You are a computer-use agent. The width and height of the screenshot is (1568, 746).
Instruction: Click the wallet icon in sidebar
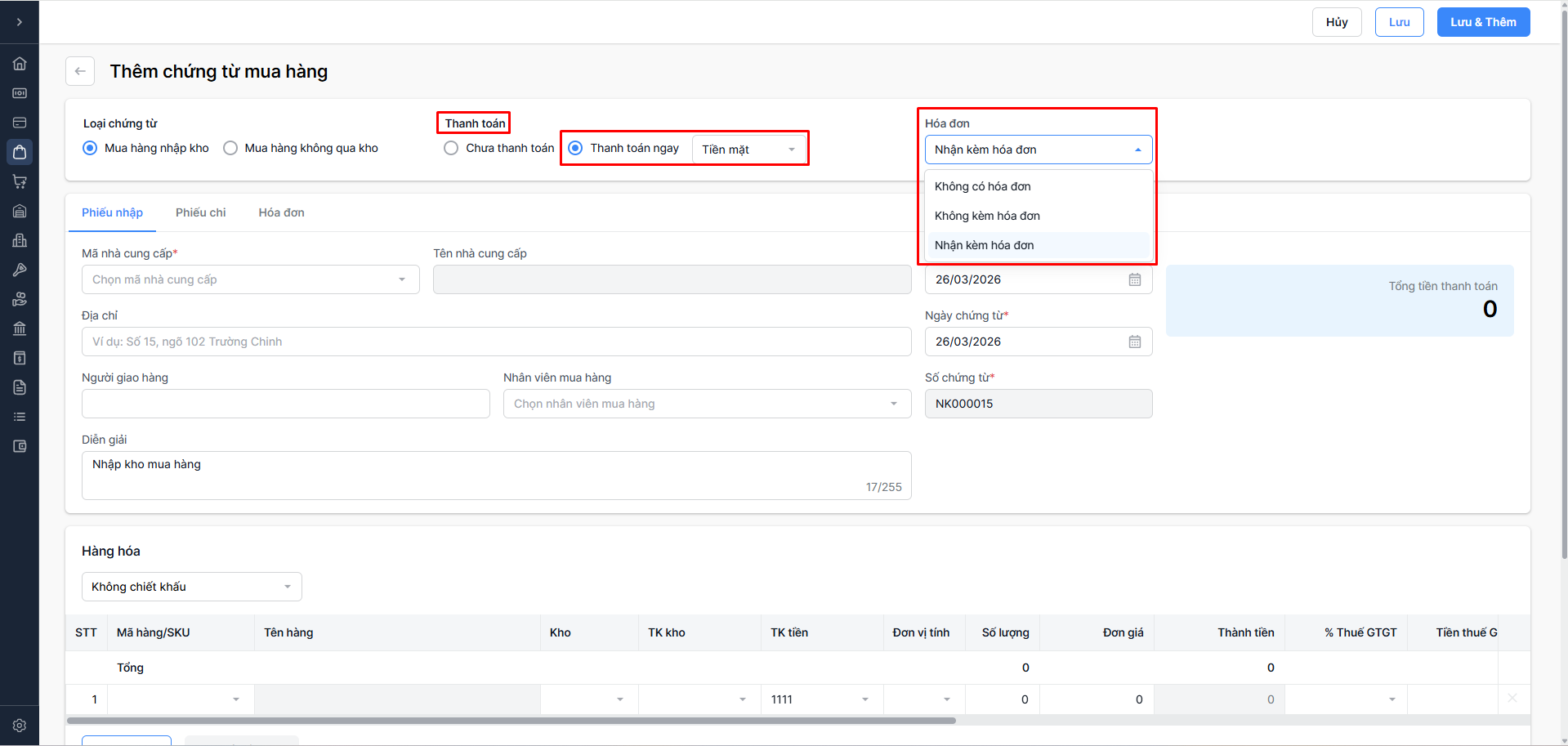20,446
